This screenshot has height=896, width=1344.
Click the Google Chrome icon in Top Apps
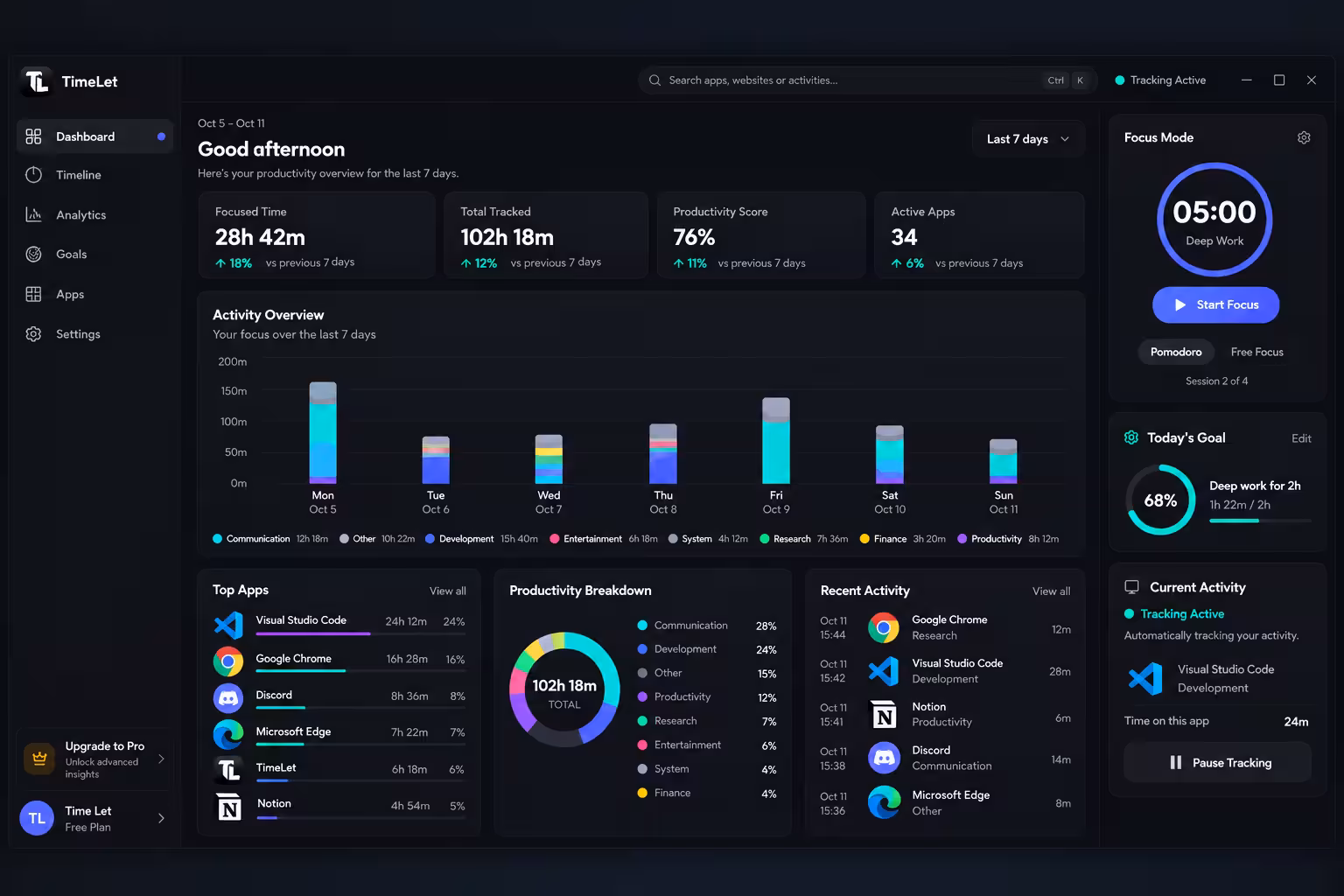[x=228, y=661]
